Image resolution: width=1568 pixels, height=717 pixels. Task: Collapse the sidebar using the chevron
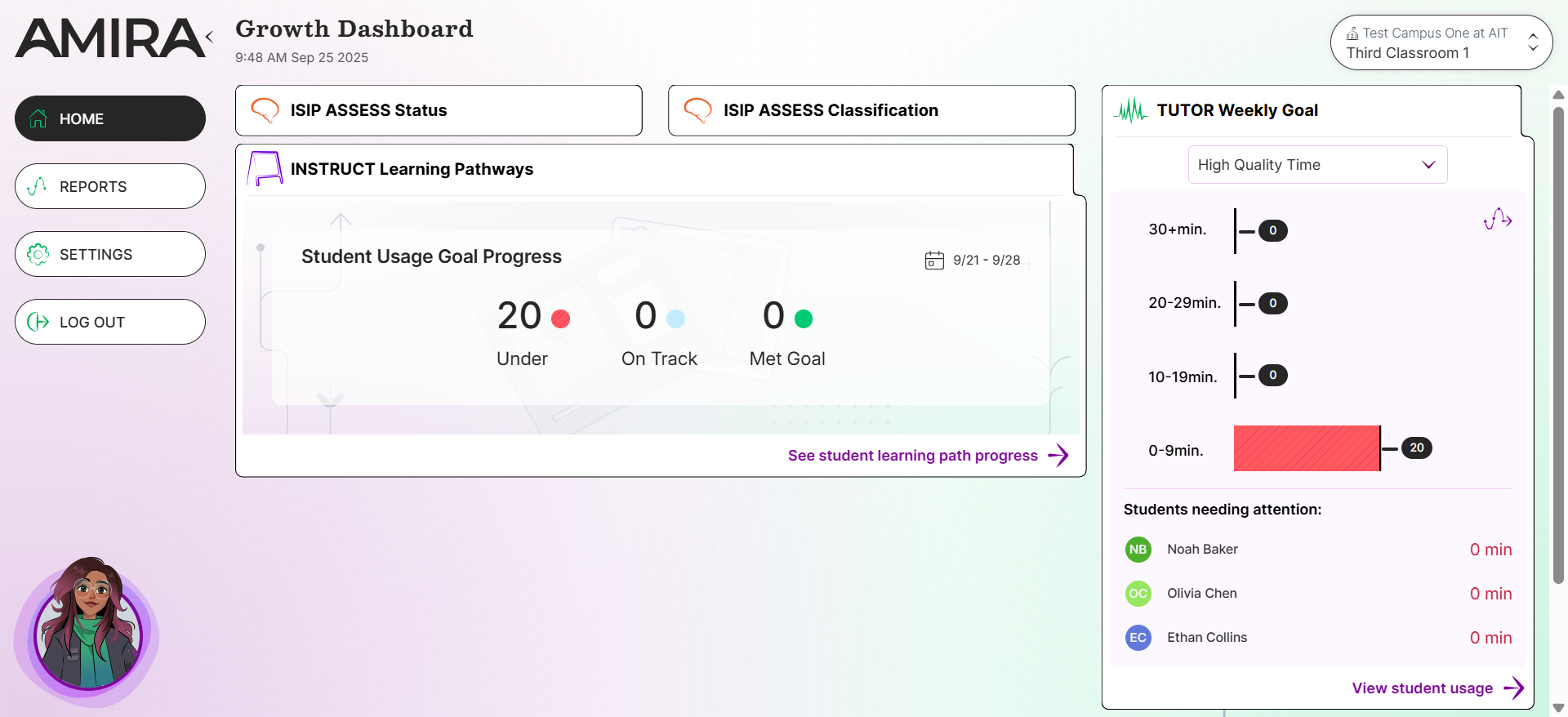pyautogui.click(x=210, y=37)
